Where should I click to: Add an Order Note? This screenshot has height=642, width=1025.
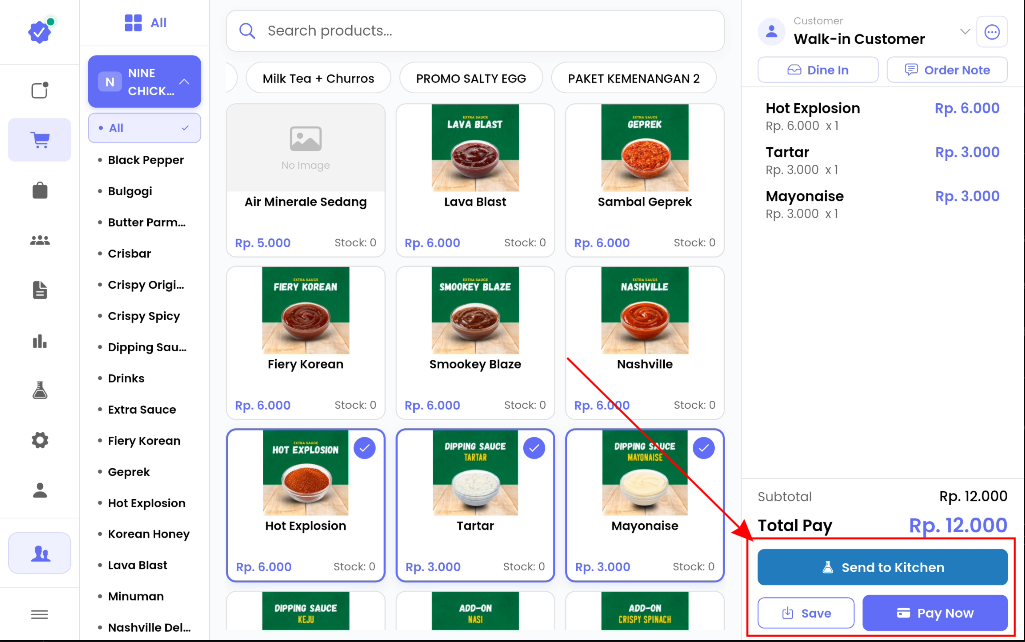click(x=947, y=70)
